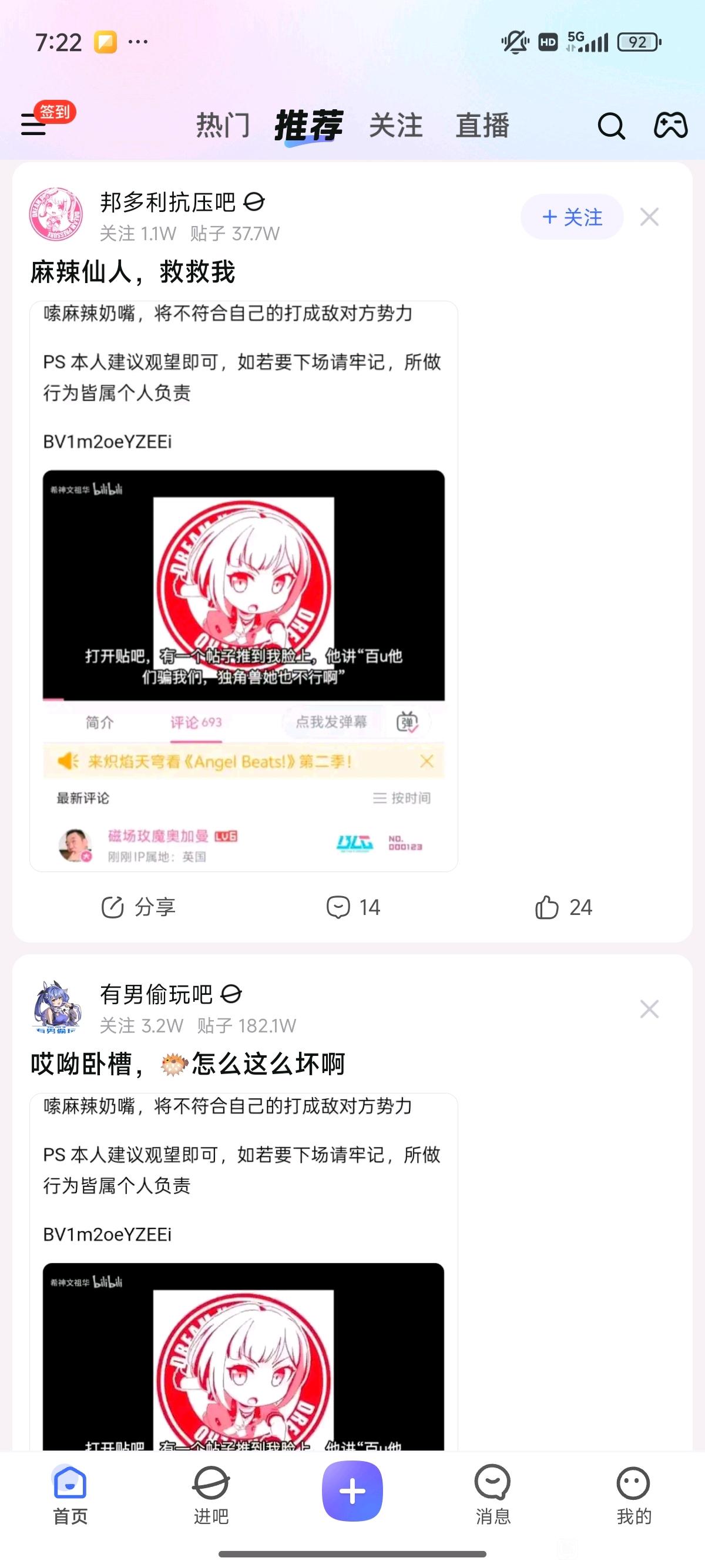Follow 邦多利抗压吧 with +关注 button
The height and width of the screenshot is (1568, 705).
pyautogui.click(x=572, y=217)
